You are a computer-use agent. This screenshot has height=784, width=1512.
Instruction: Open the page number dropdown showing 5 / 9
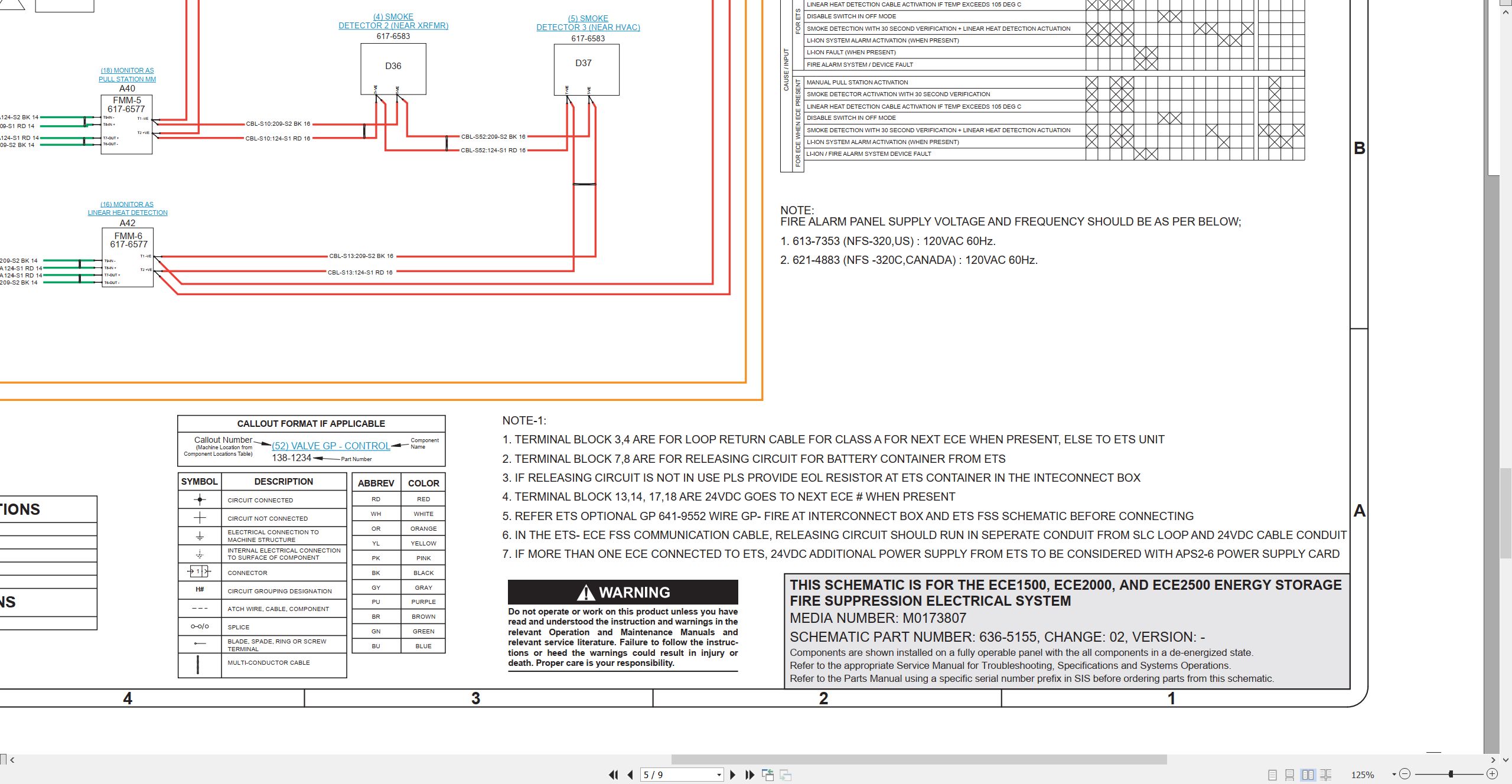click(x=719, y=775)
